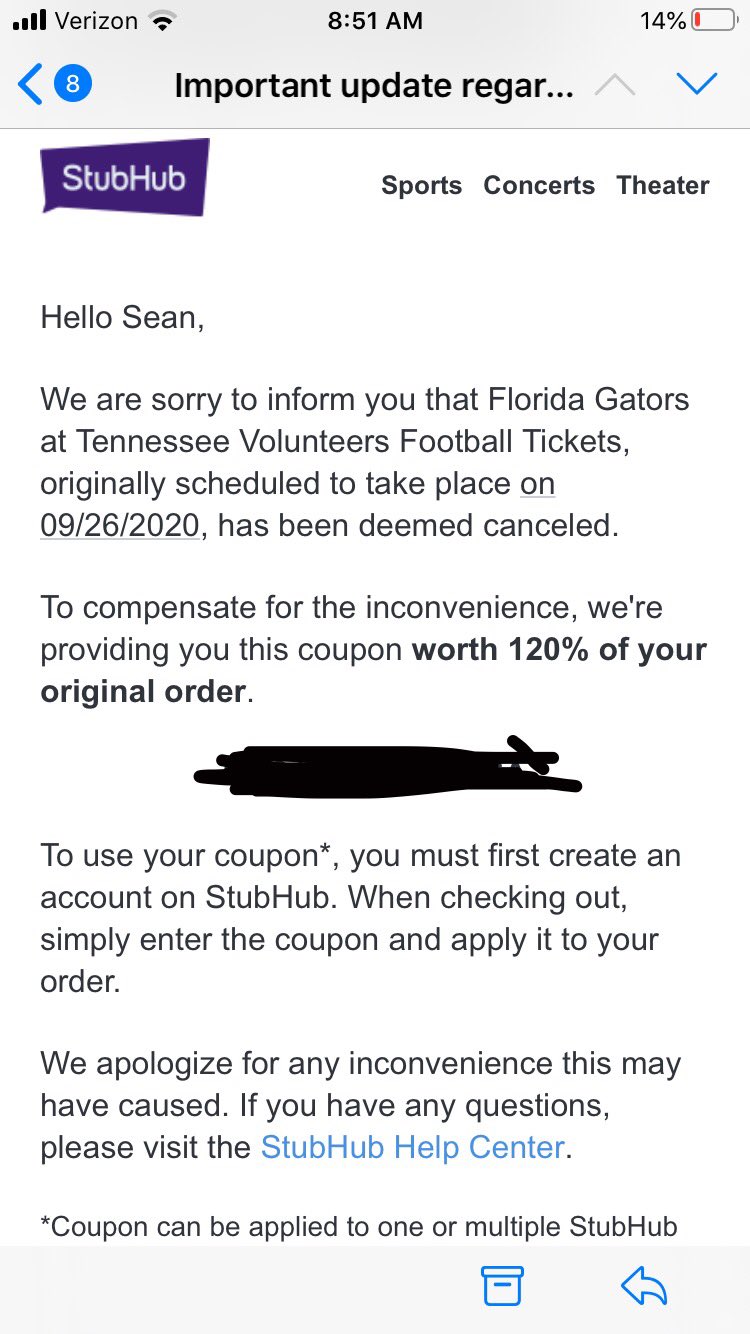
Task: Show the previous message with up arrow
Action: tap(614, 86)
